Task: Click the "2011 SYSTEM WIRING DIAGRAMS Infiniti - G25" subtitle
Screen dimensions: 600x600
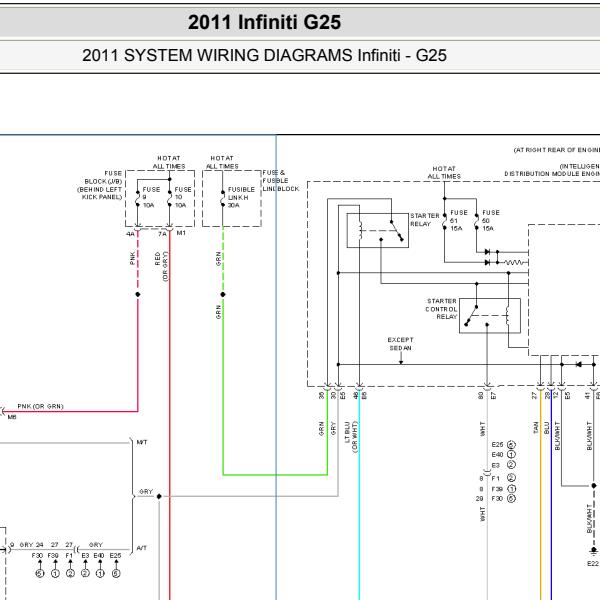Action: coord(264,55)
